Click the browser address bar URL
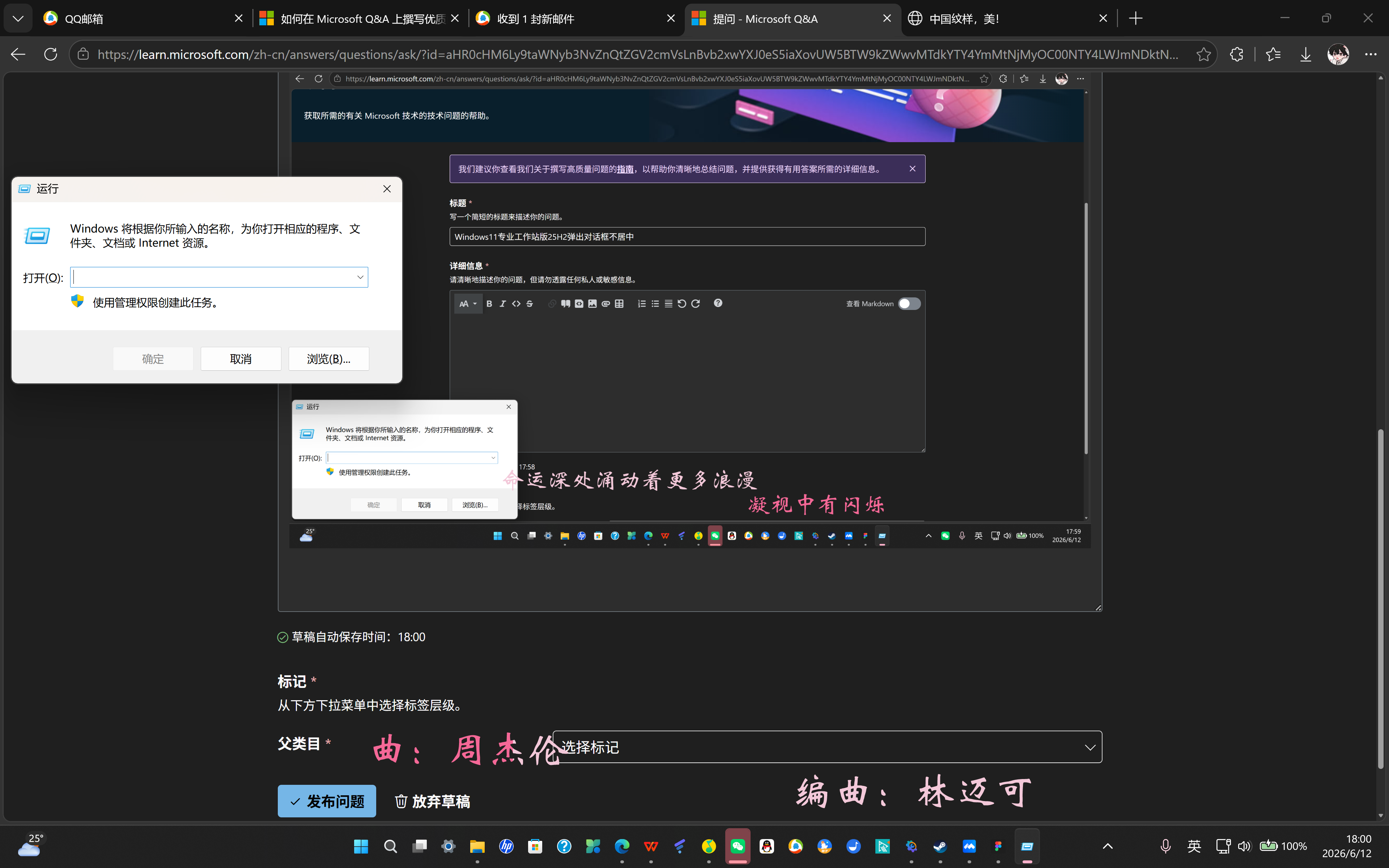 [x=637, y=55]
